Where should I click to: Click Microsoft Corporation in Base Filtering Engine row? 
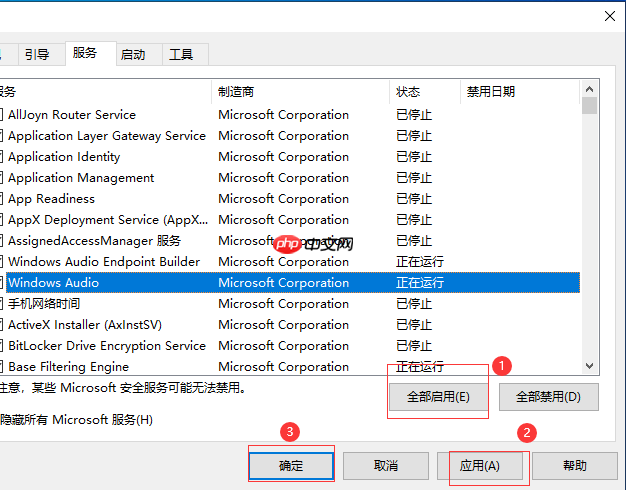(283, 367)
